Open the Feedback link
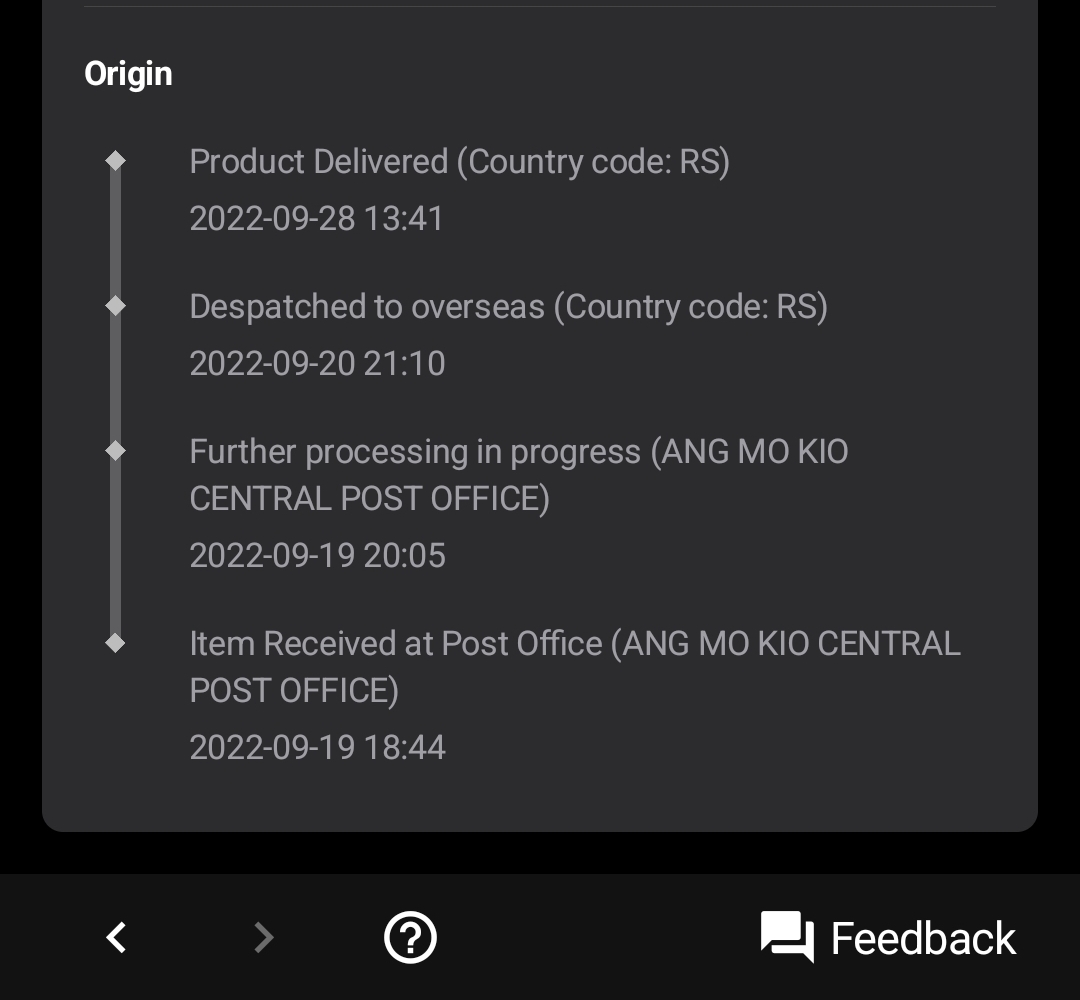1080x1000 pixels. [x=923, y=938]
